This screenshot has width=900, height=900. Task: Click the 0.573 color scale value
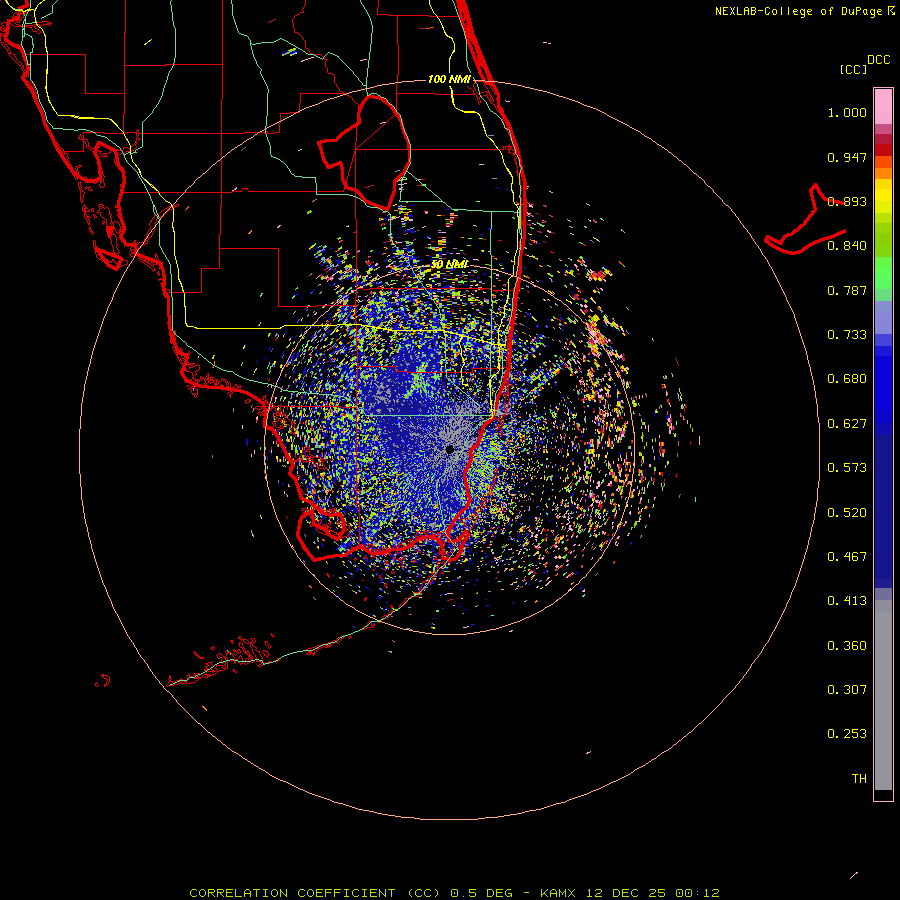[847, 468]
